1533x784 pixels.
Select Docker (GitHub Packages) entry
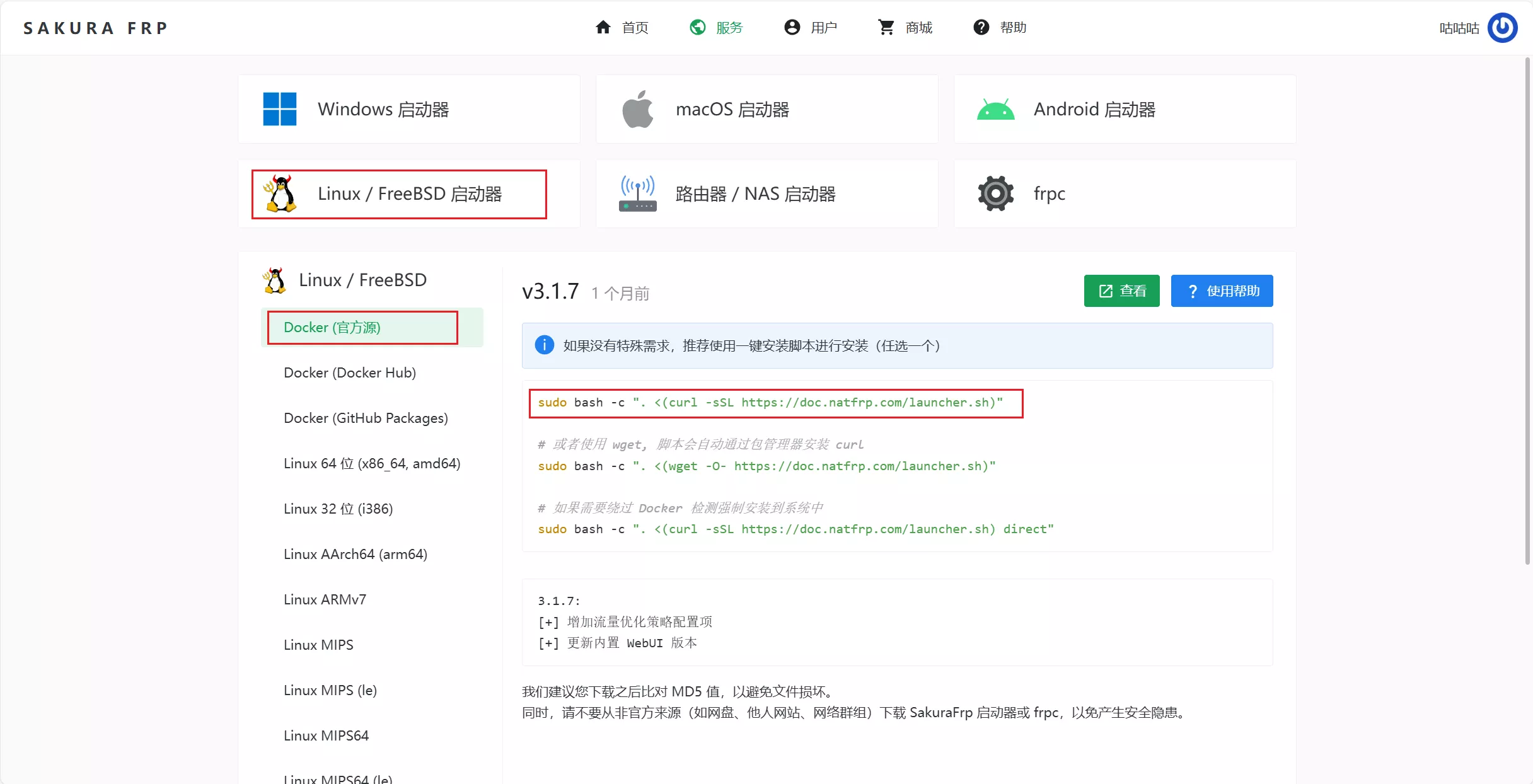click(x=366, y=418)
